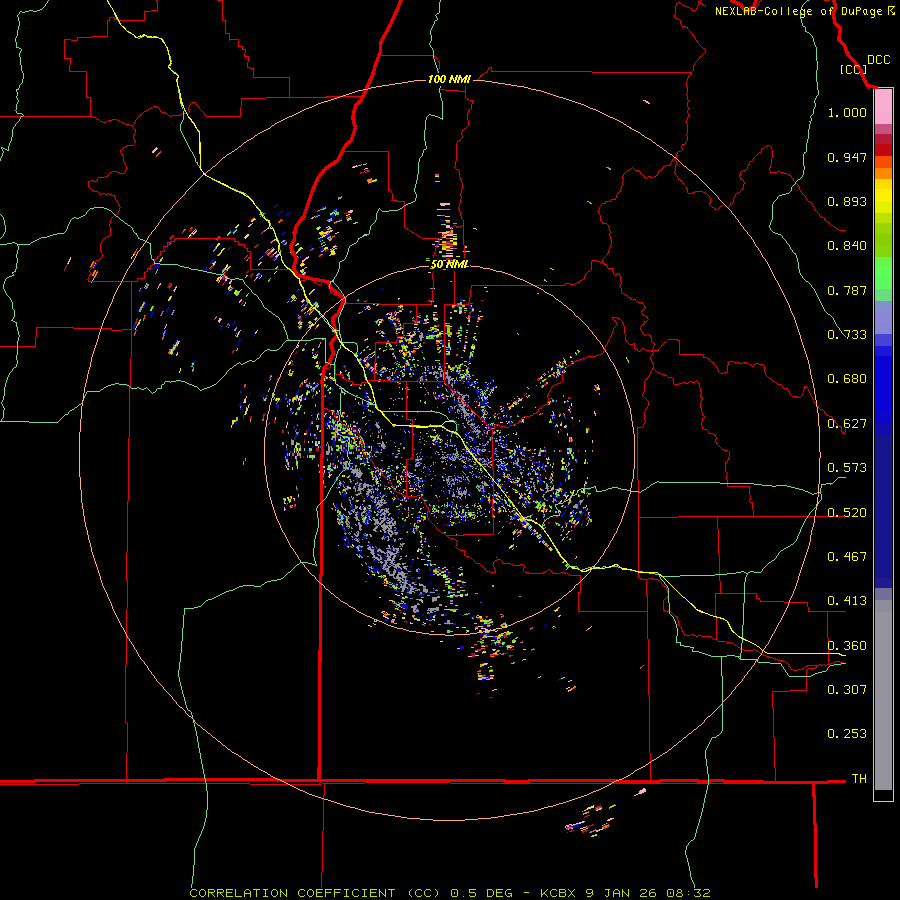Click the TH threshold label
Viewport: 900px width, 900px height.
[x=859, y=779]
